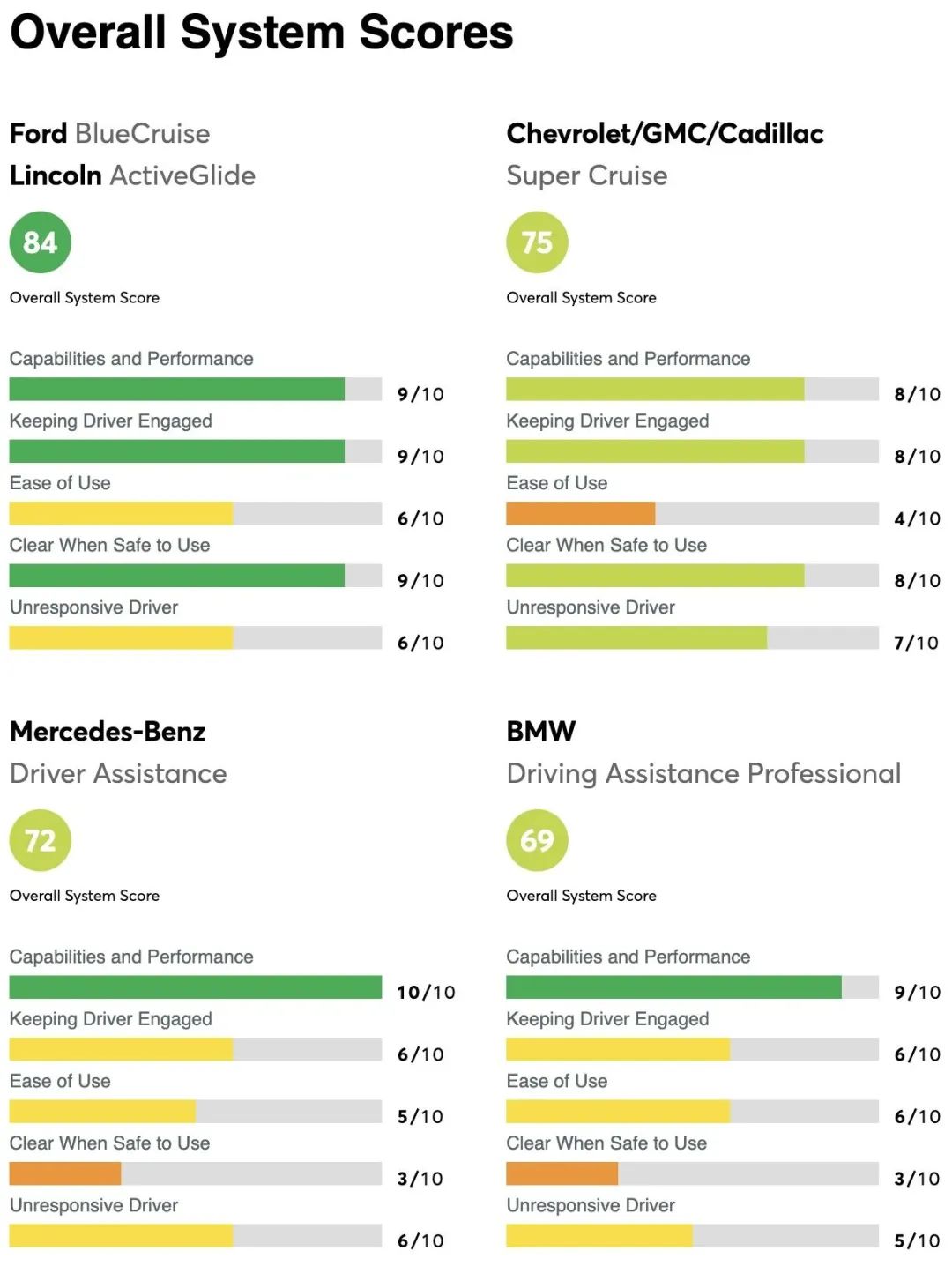Click Mercedes-Benz's orange Clear When Safe bar

(65, 1173)
